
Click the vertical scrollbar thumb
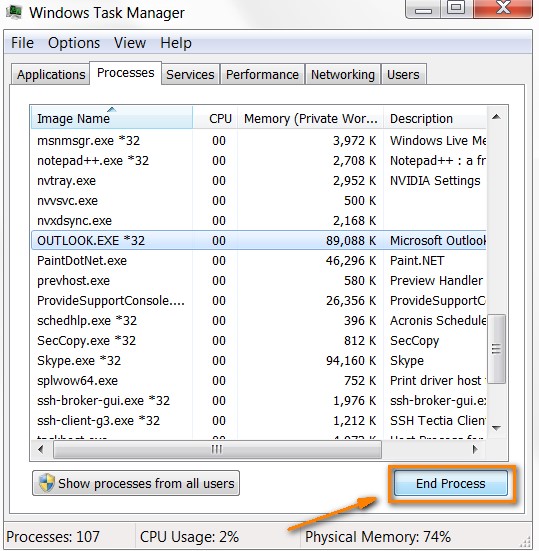click(x=496, y=349)
